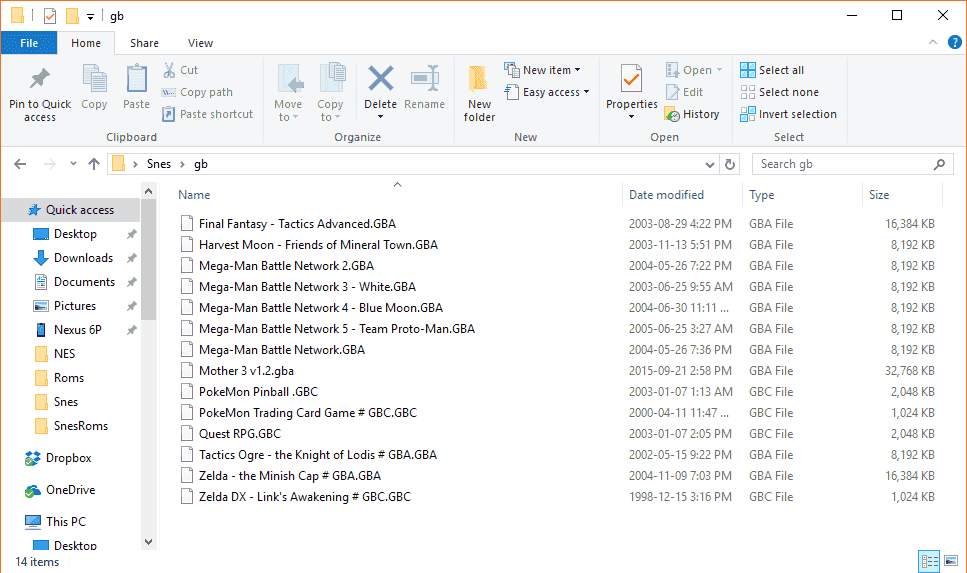Screen dimensions: 967x573
Task: Open the Recent locations dropdown arrow
Action: [73, 164]
